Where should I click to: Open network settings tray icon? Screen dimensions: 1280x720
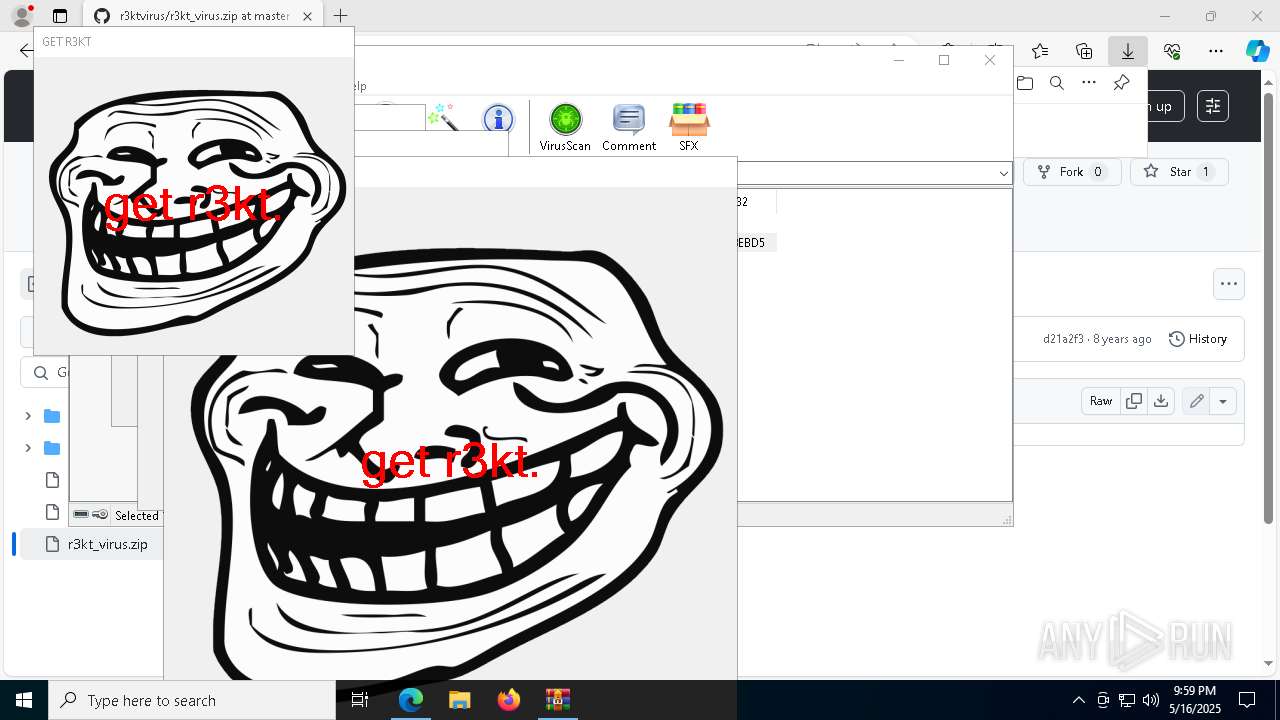click(1127, 700)
